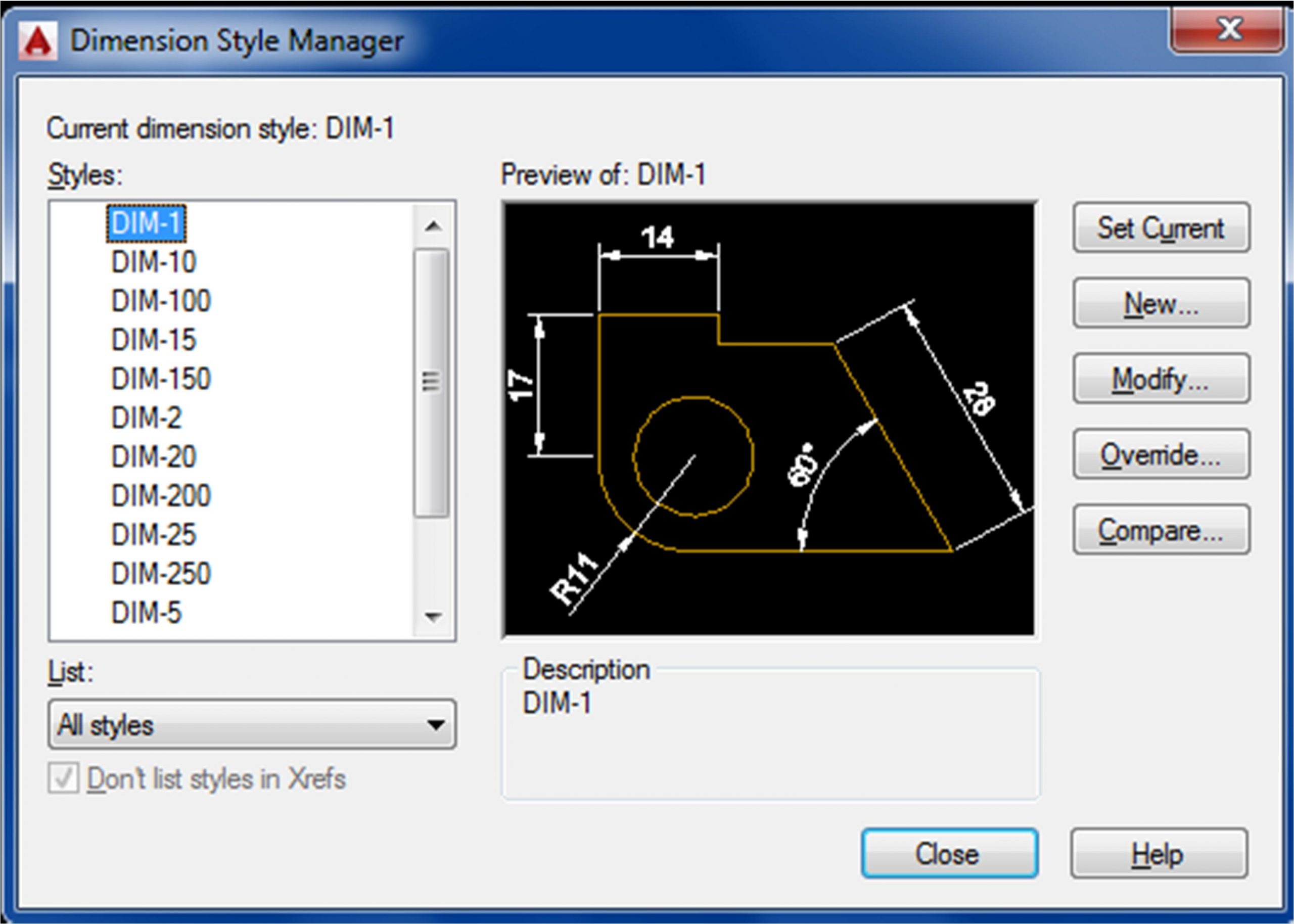Click the Modify... button
Image resolution: width=1294 pixels, height=924 pixels.
pos(1161,379)
